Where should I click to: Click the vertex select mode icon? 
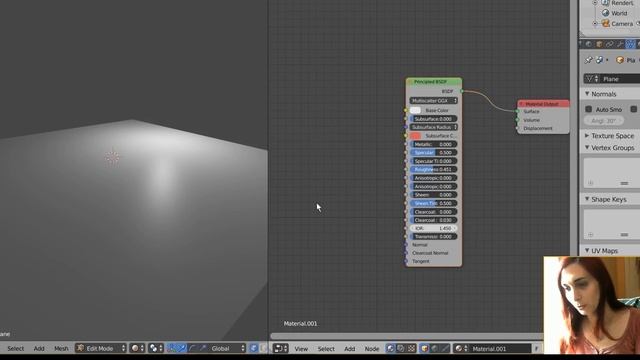coord(253,349)
